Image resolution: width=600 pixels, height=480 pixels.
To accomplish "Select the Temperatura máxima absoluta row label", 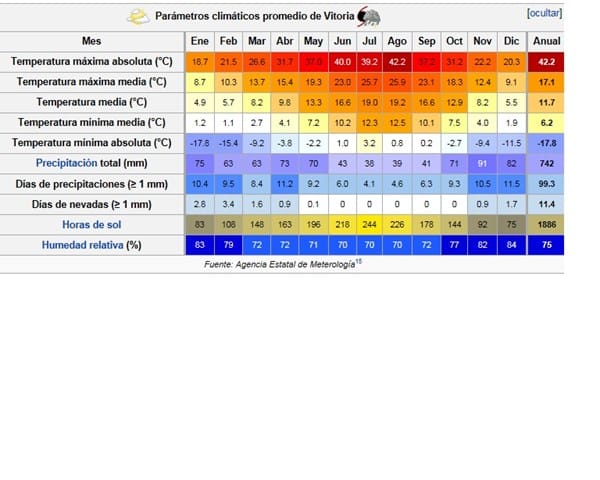I will pyautogui.click(x=91, y=62).
